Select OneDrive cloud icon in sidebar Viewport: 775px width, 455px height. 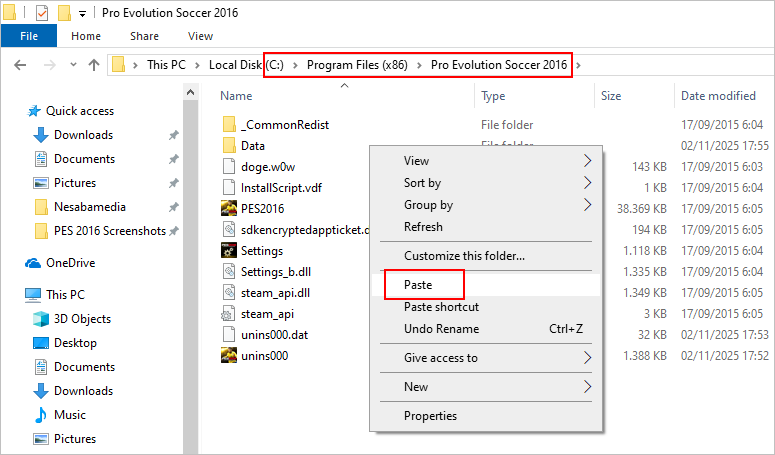33,263
